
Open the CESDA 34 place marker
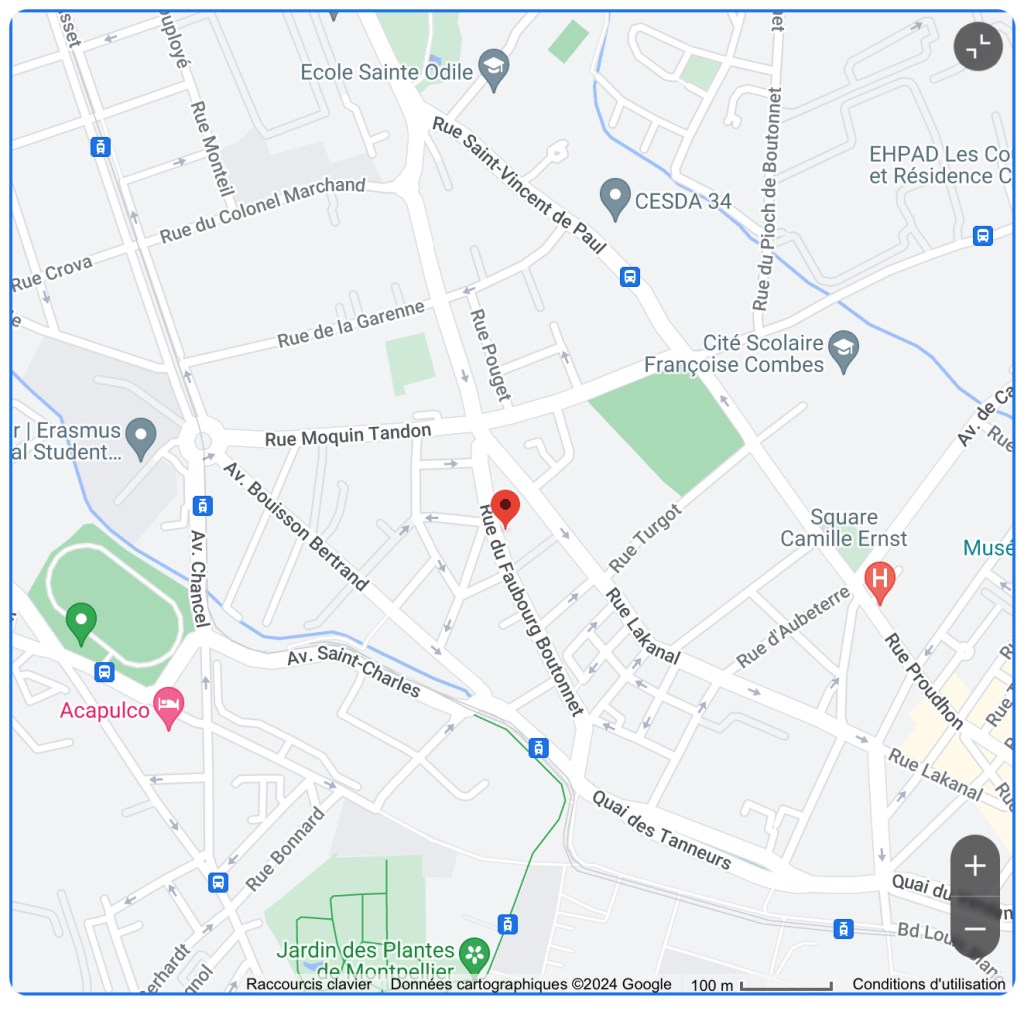(x=615, y=199)
